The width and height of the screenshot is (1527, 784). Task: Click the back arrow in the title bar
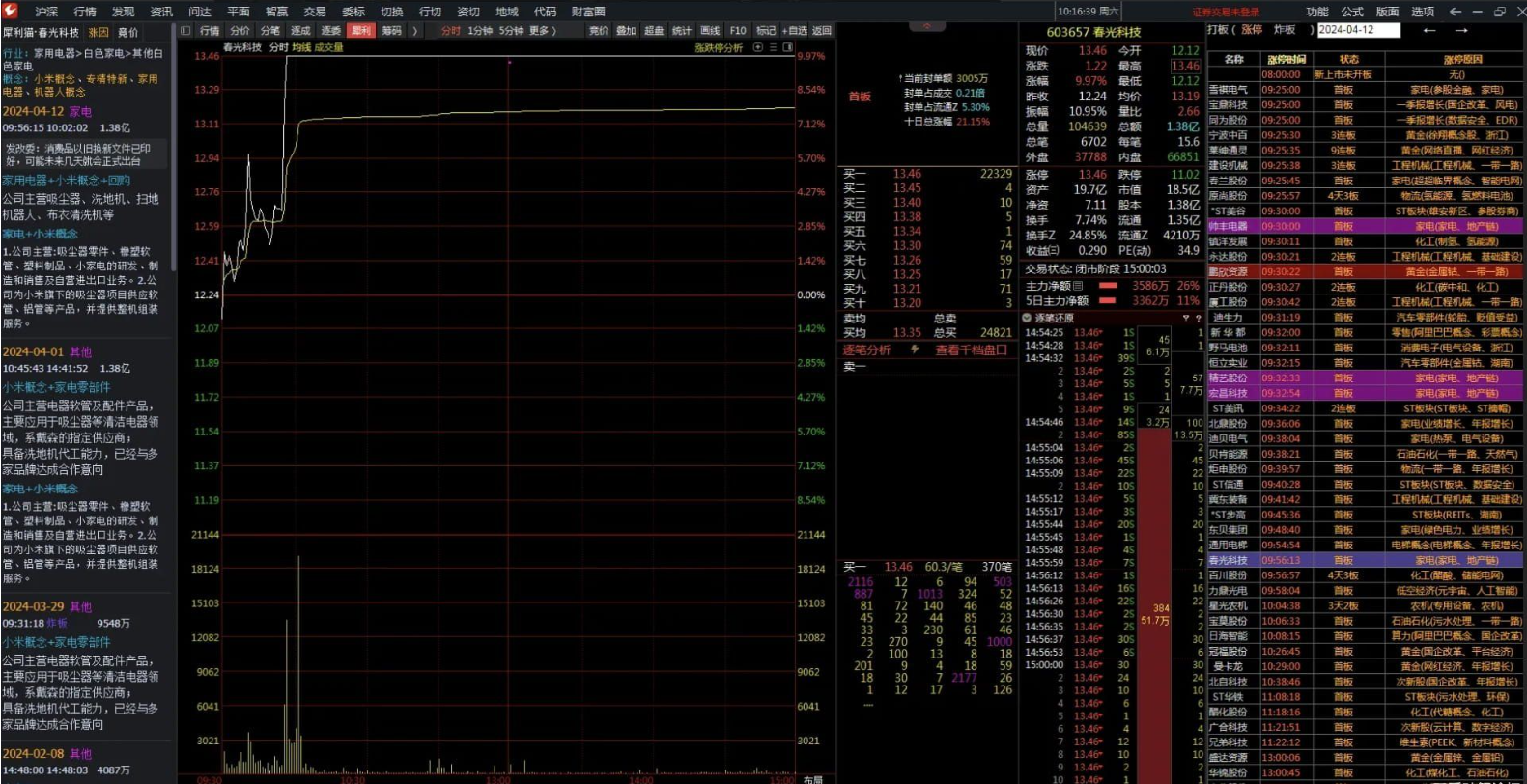point(1456,12)
